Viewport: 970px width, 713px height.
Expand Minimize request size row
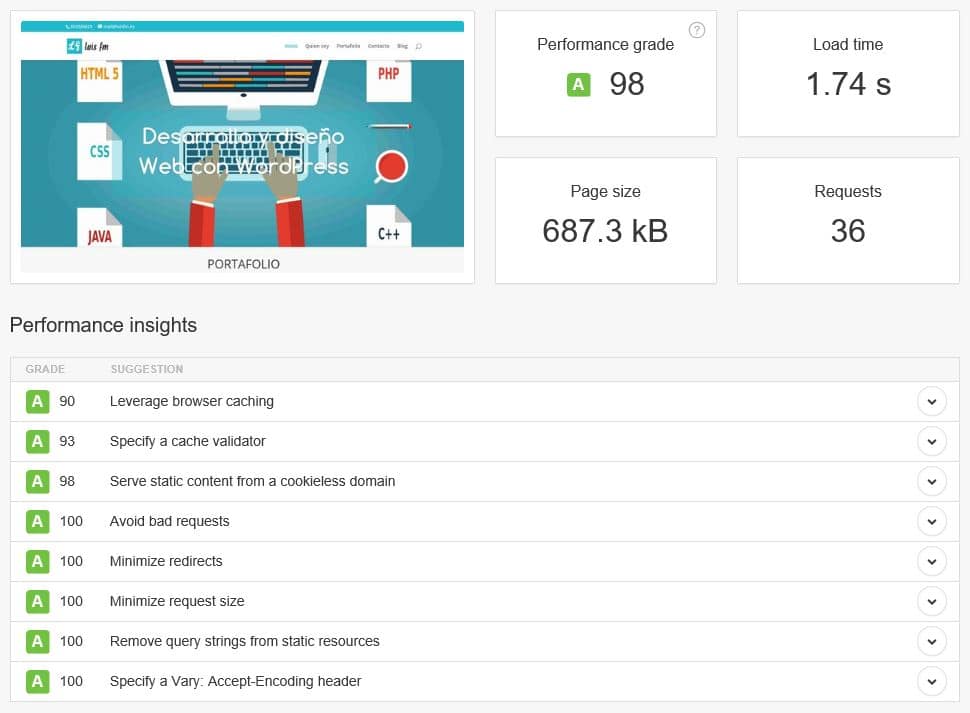(x=932, y=602)
